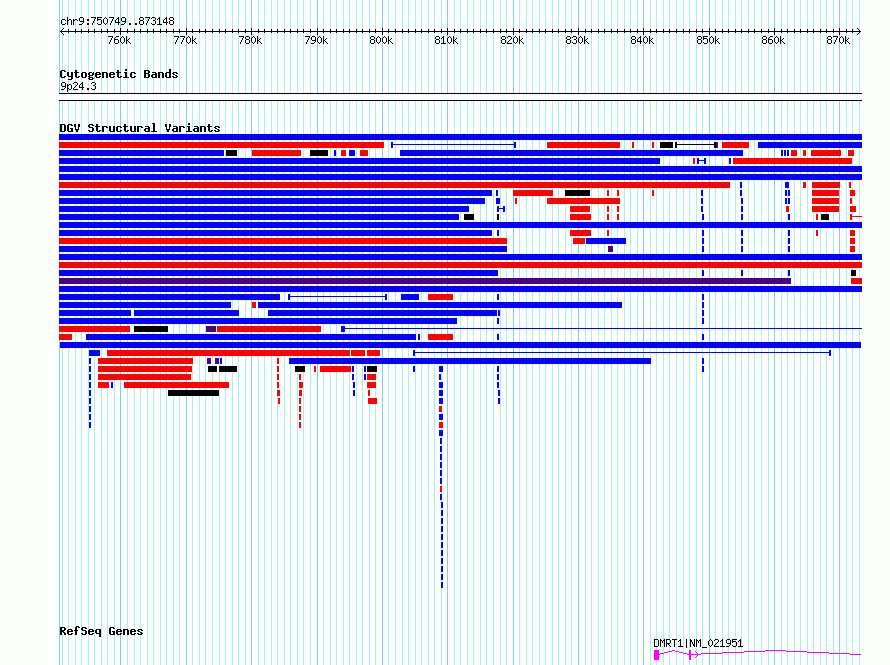Image resolution: width=890 pixels, height=665 pixels.
Task: Select the small purple square variant near 834k
Action: (611, 249)
